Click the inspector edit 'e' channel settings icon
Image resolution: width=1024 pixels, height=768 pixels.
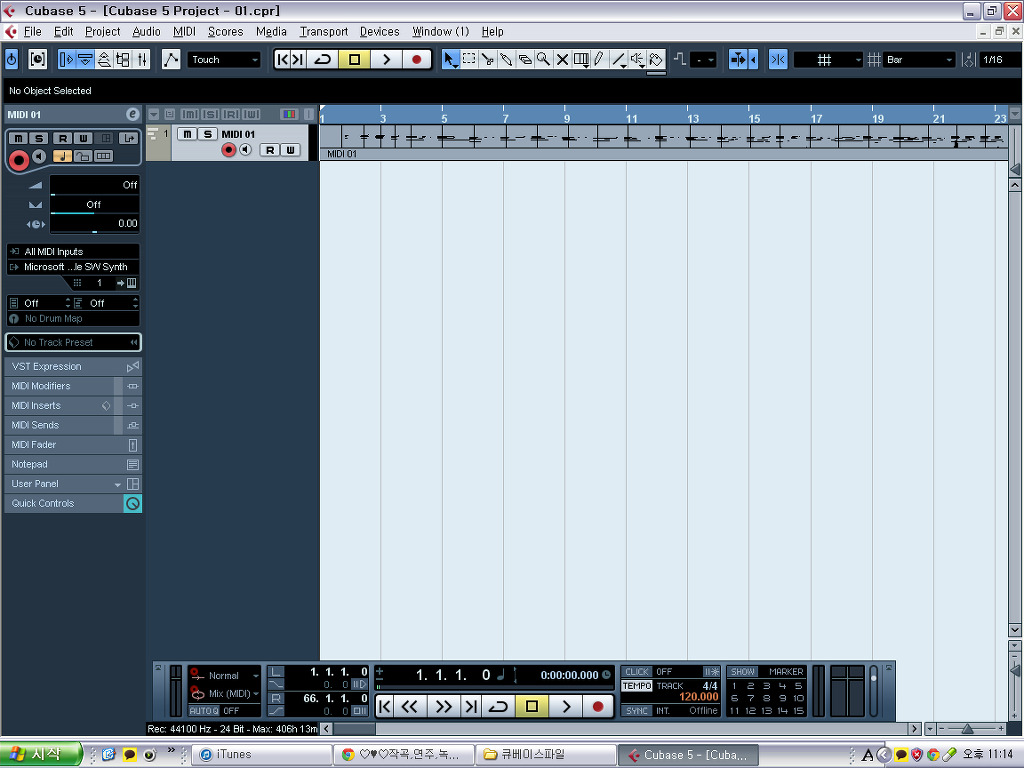pos(133,114)
